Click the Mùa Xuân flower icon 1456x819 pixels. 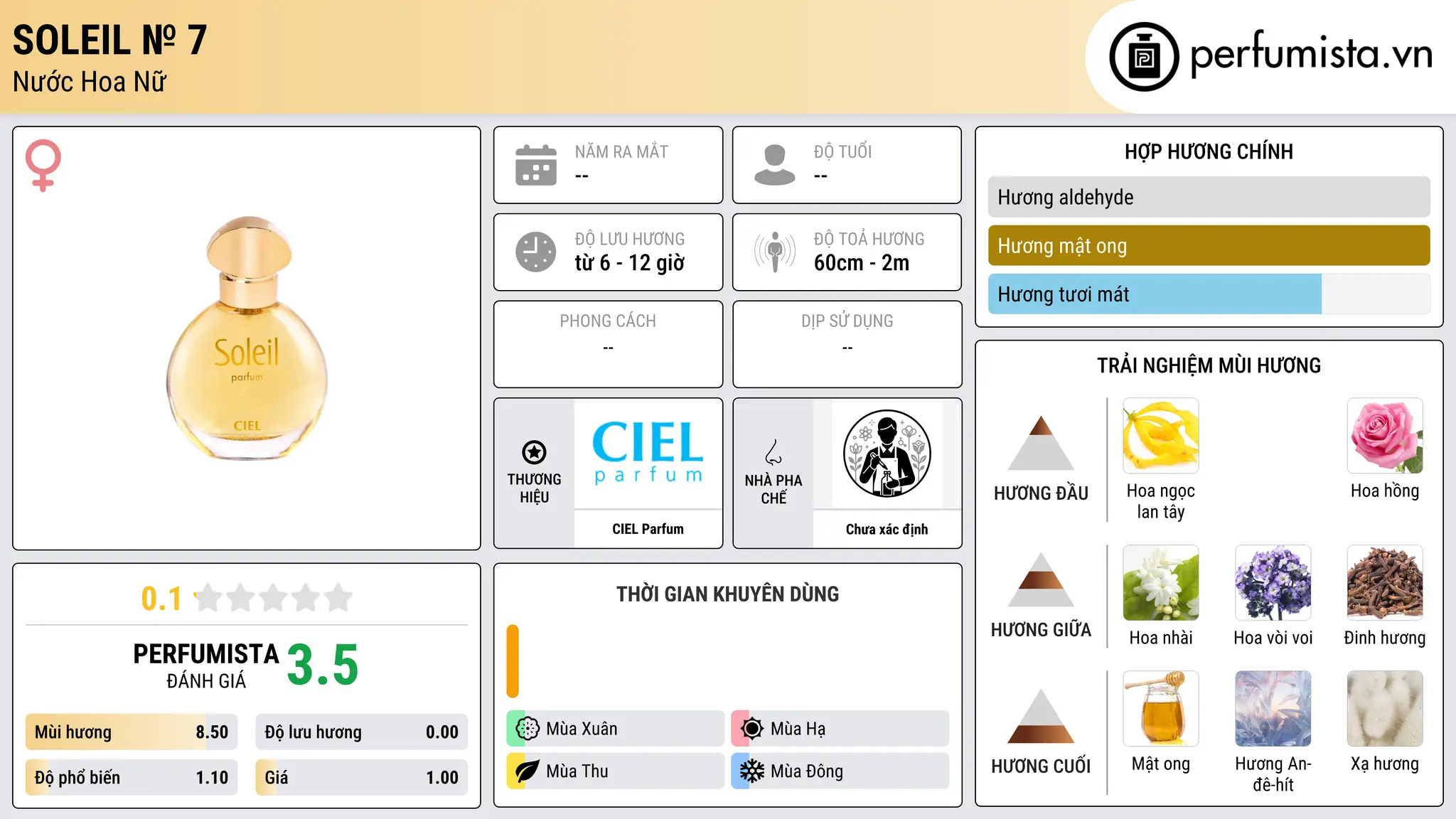[528, 728]
